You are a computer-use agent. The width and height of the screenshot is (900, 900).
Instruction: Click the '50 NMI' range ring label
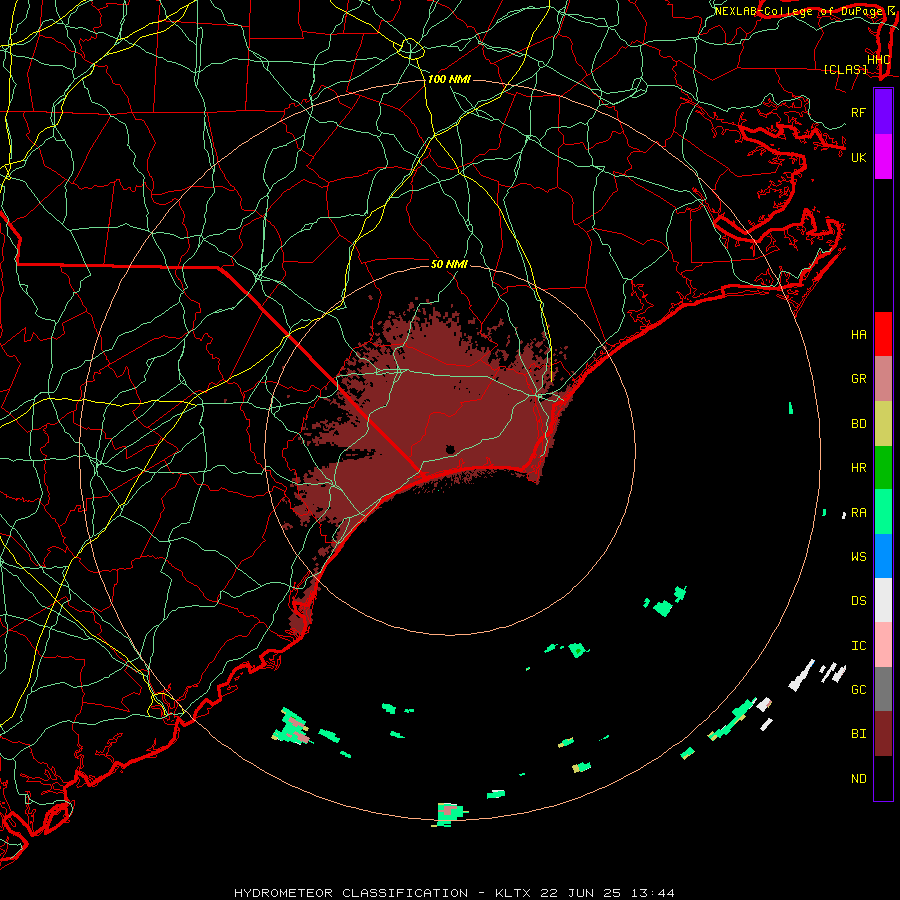coord(449,264)
